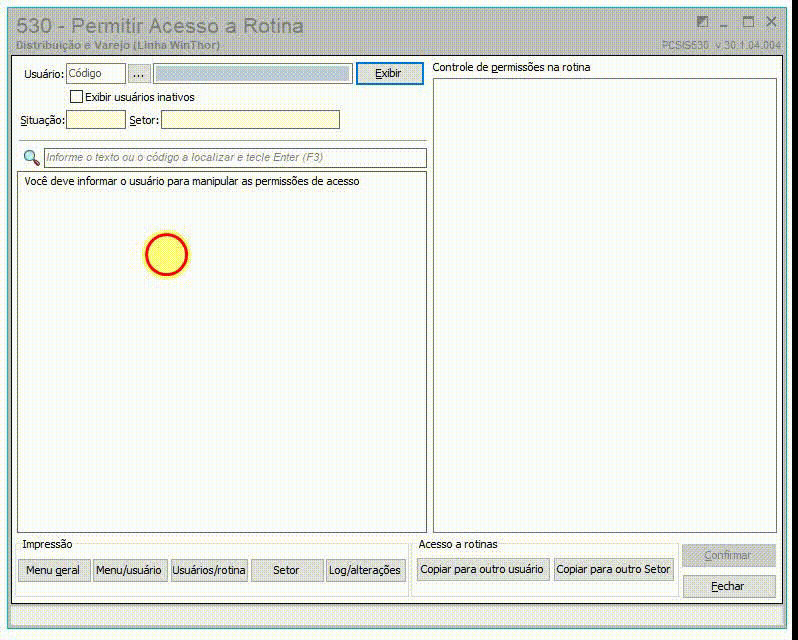Open user lookup with the ... button
The height and width of the screenshot is (640, 798).
tap(138, 74)
